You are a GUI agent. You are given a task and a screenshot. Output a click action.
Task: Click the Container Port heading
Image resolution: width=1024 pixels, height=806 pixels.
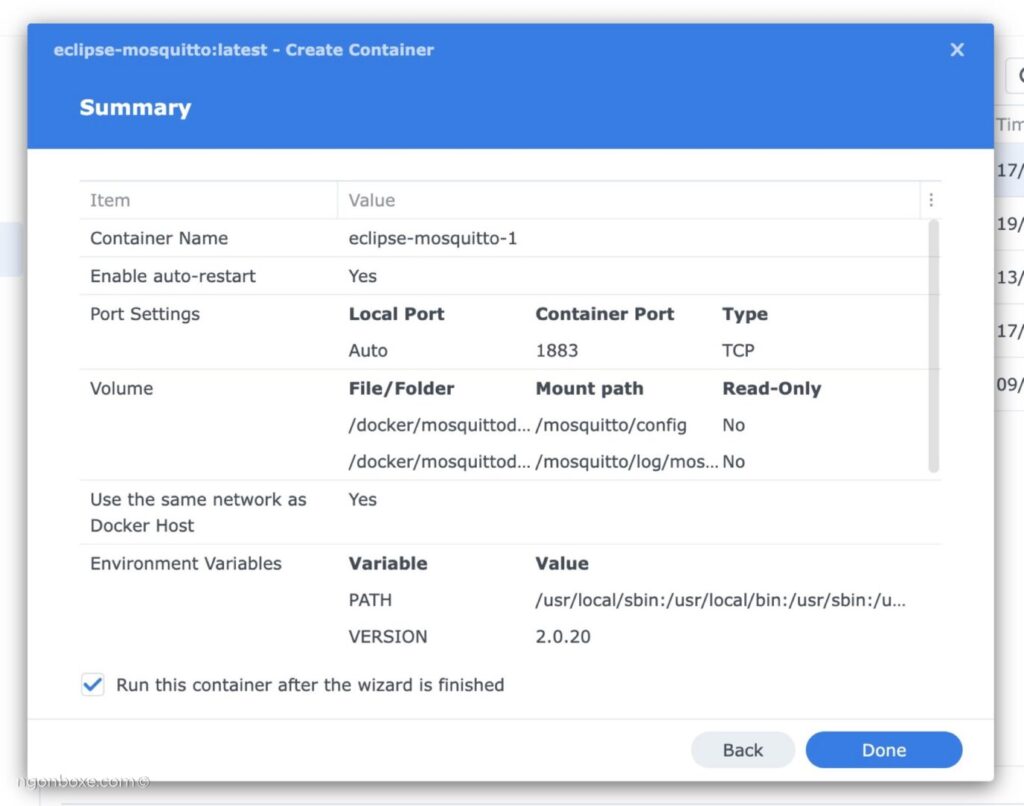[605, 314]
